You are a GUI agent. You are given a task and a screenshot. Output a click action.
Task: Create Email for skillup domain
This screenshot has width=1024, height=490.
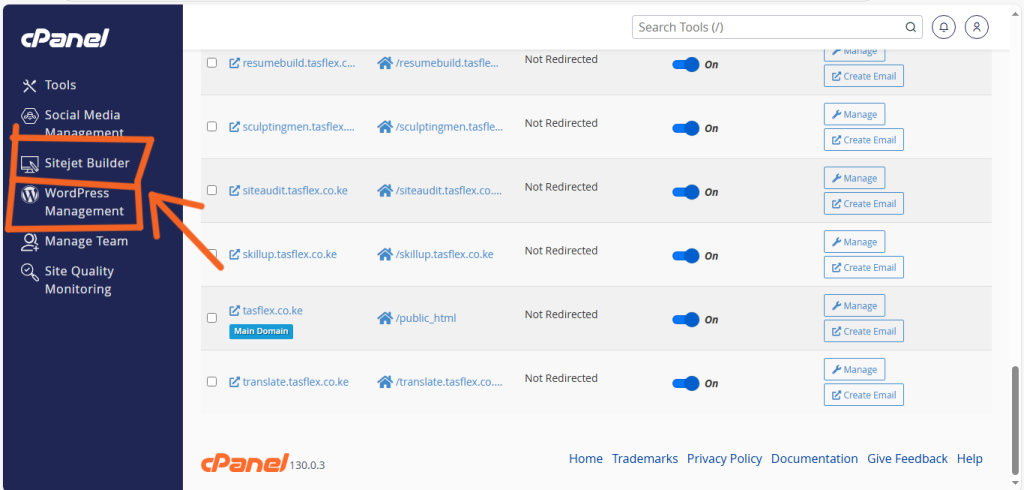click(x=864, y=267)
